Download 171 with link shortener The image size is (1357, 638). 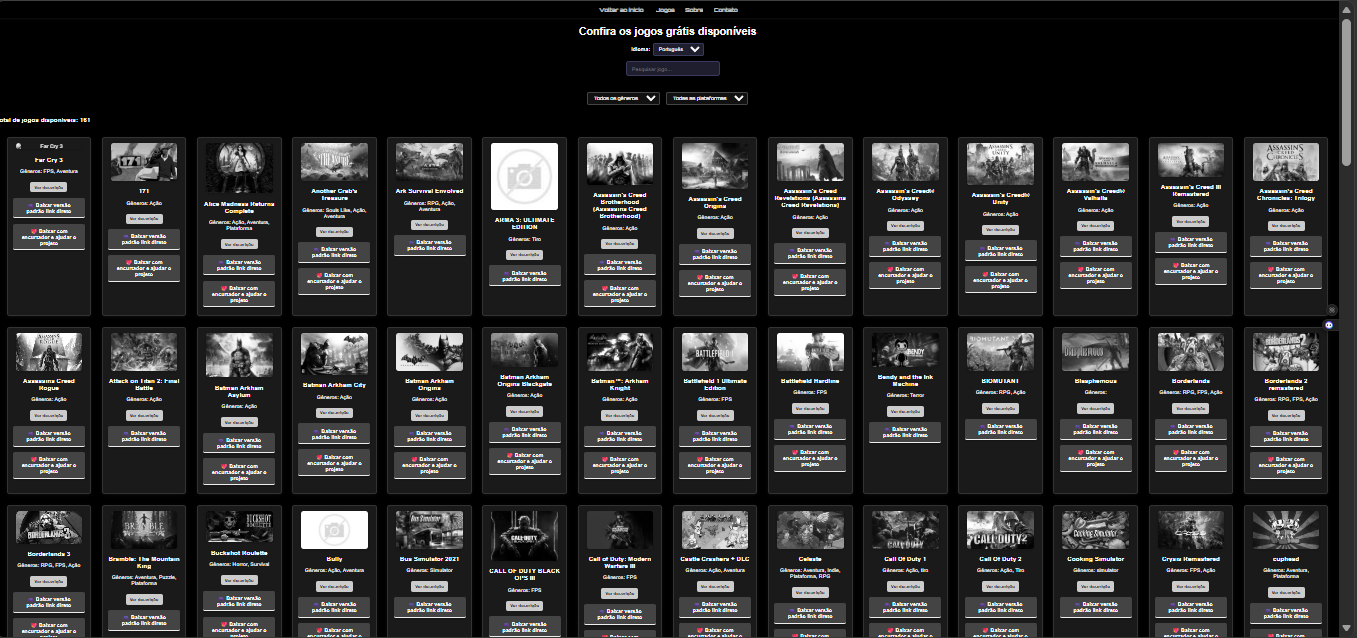(x=144, y=268)
